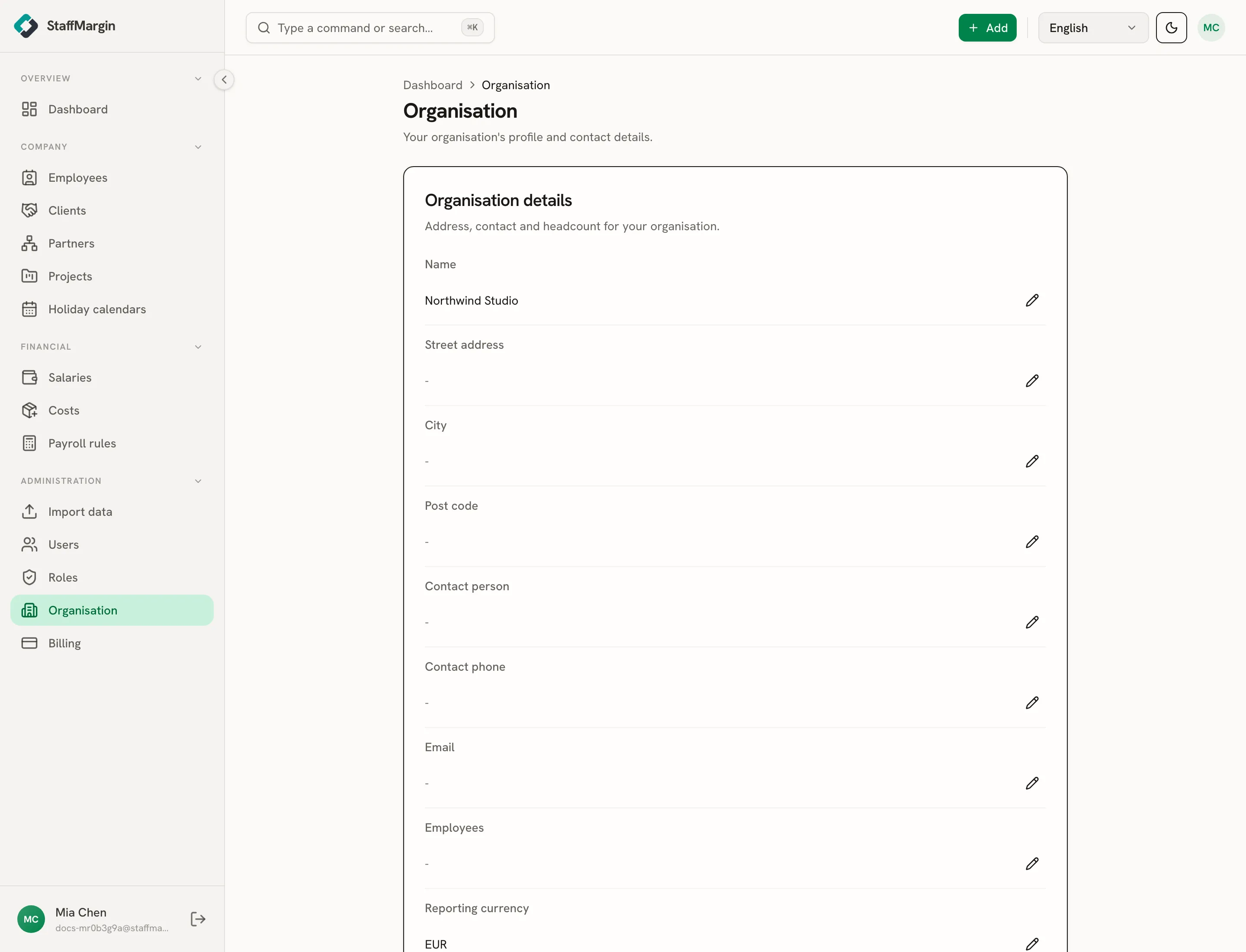
Task: Click the Costs package icon
Action: click(x=29, y=410)
